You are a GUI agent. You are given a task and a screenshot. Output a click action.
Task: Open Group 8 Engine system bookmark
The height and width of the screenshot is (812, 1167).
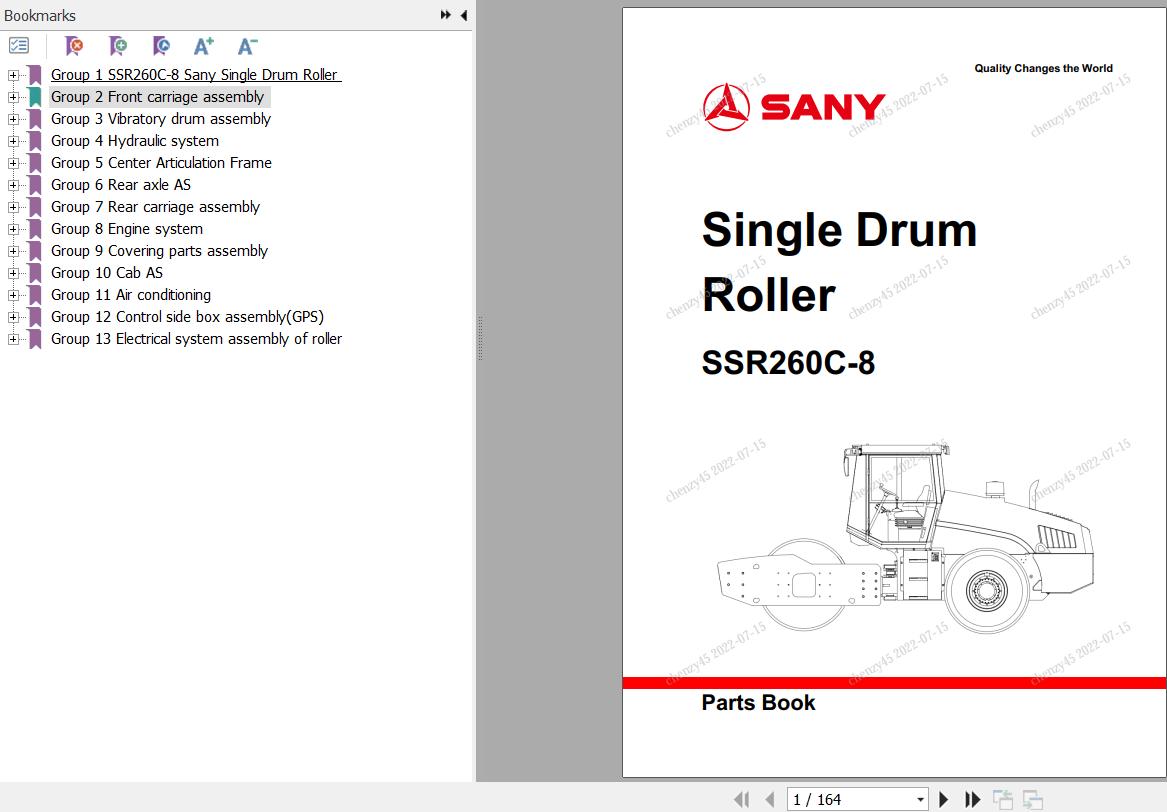tap(127, 228)
